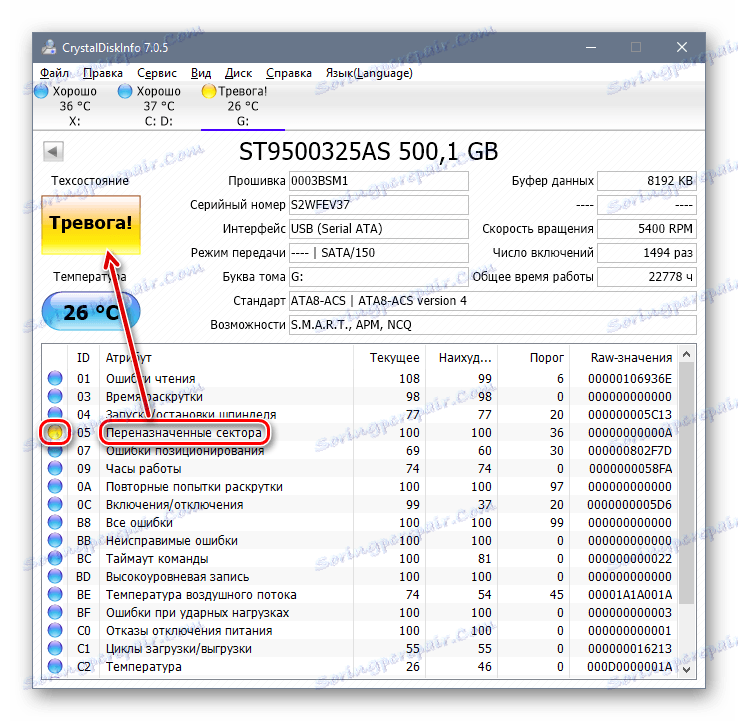738x721 pixels.
Task: Select the Ошибки позиционирования attribute row
Action: coord(360,450)
